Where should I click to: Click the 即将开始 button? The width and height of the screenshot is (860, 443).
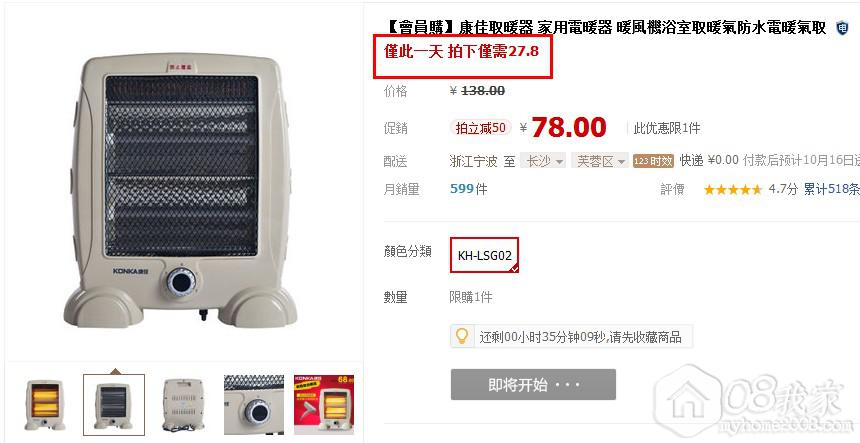(533, 384)
